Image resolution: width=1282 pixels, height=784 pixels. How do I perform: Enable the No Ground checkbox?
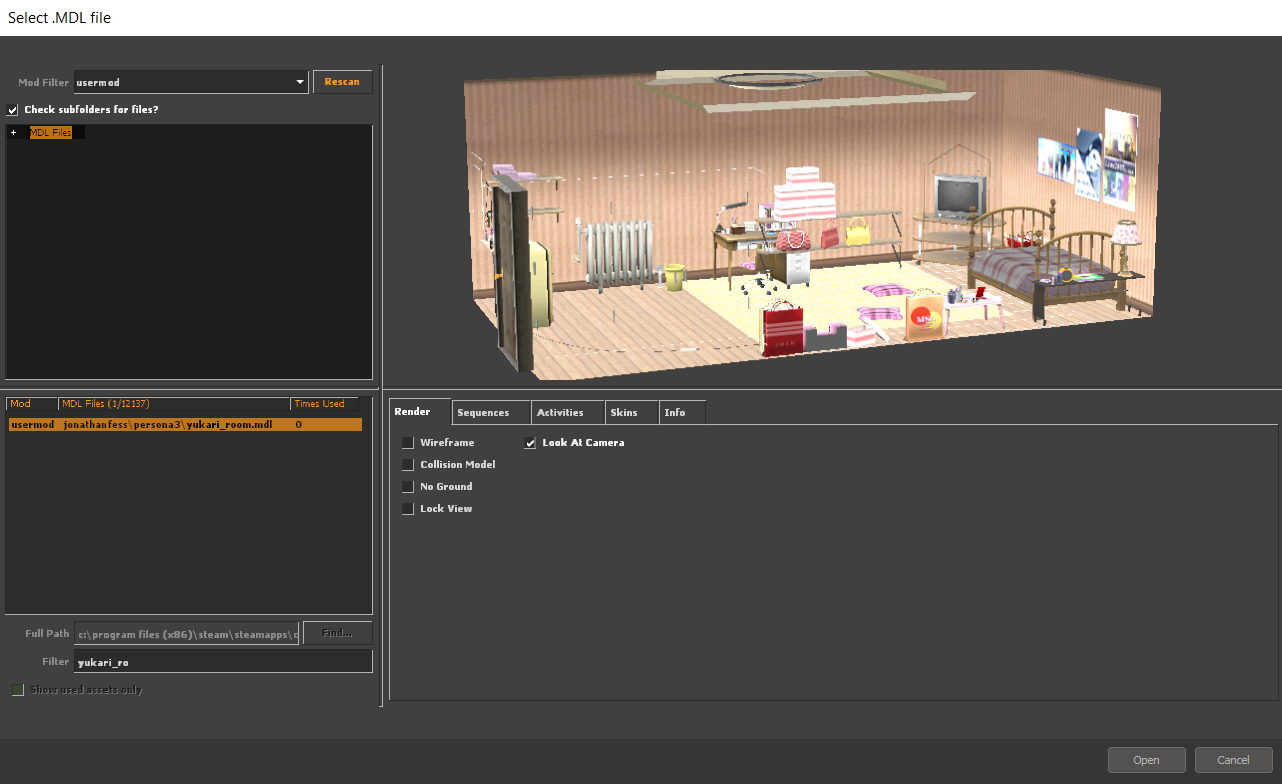(408, 487)
